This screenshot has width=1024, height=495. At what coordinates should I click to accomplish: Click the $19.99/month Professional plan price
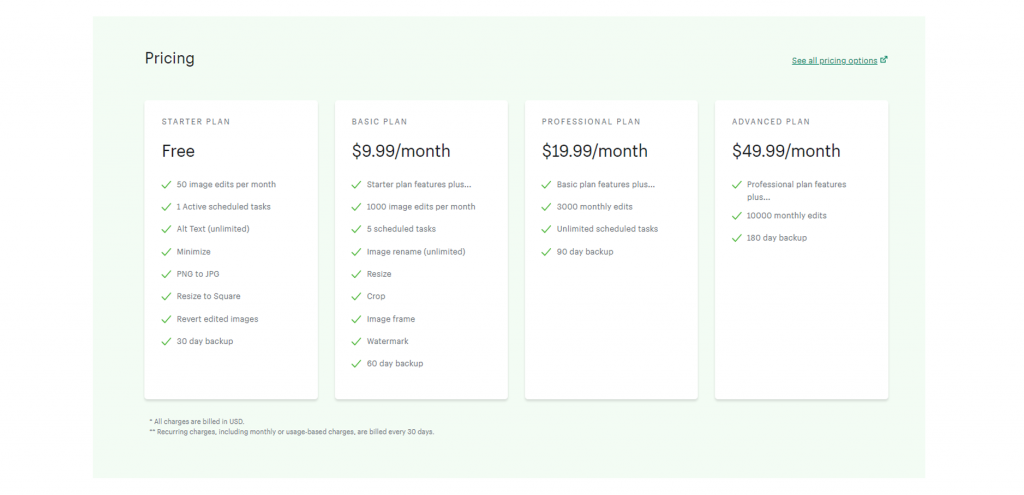pyautogui.click(x=594, y=152)
